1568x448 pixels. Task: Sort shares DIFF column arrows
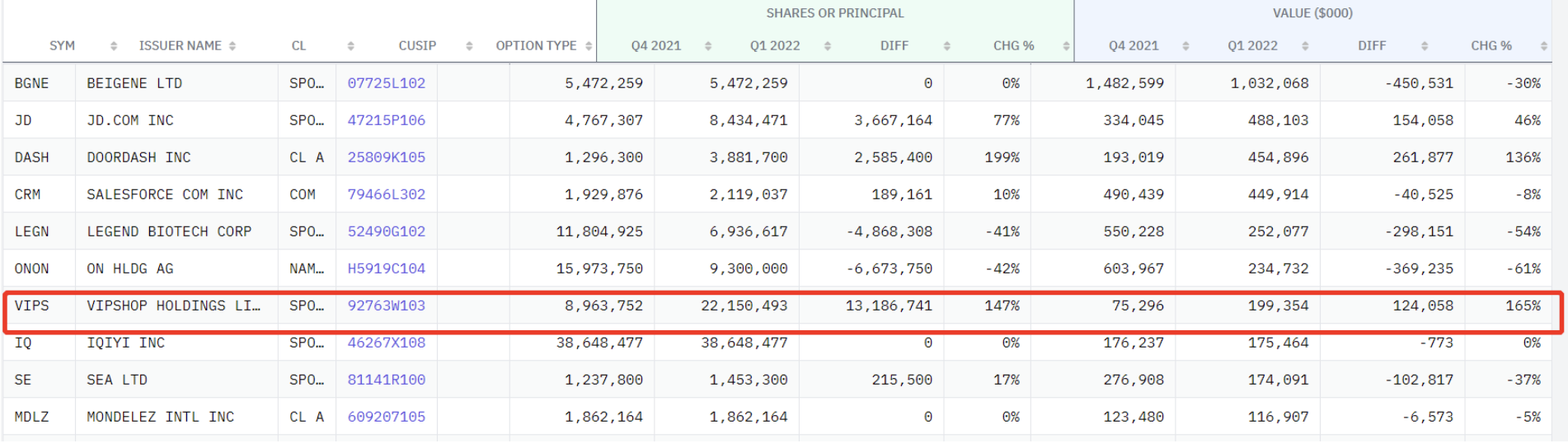[x=946, y=46]
